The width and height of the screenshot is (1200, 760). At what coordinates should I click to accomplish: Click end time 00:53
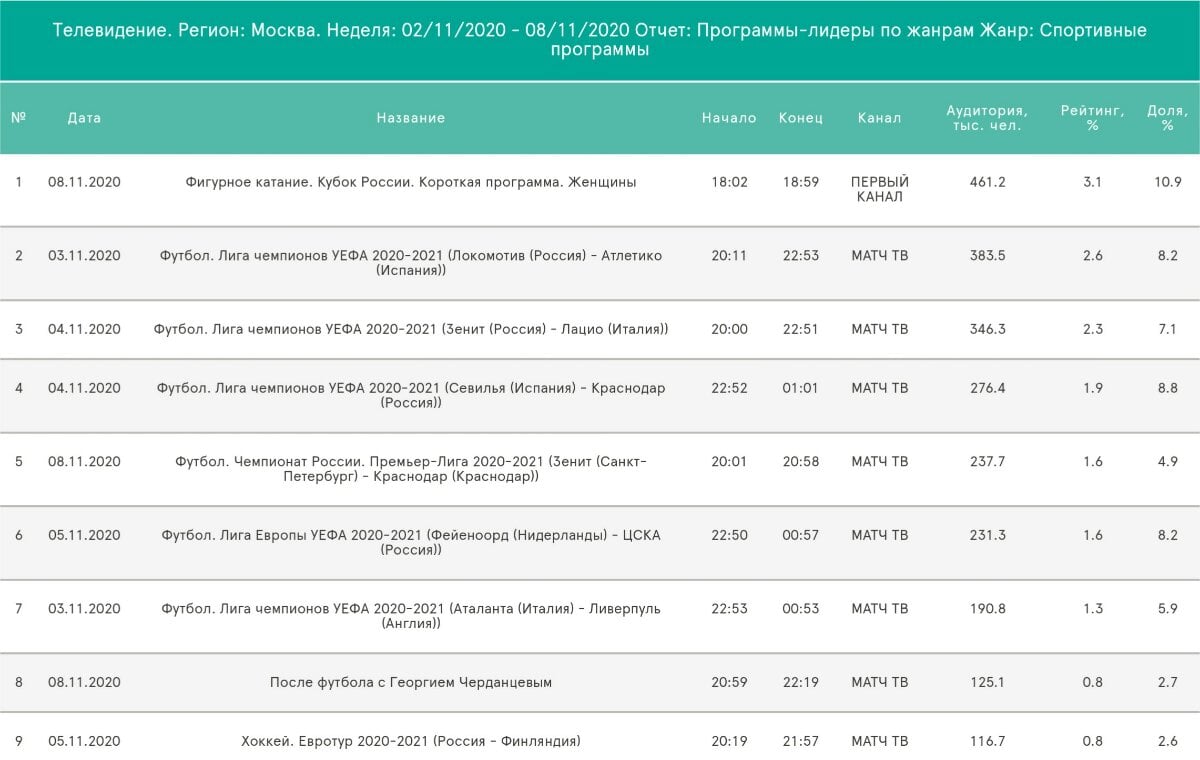(801, 609)
